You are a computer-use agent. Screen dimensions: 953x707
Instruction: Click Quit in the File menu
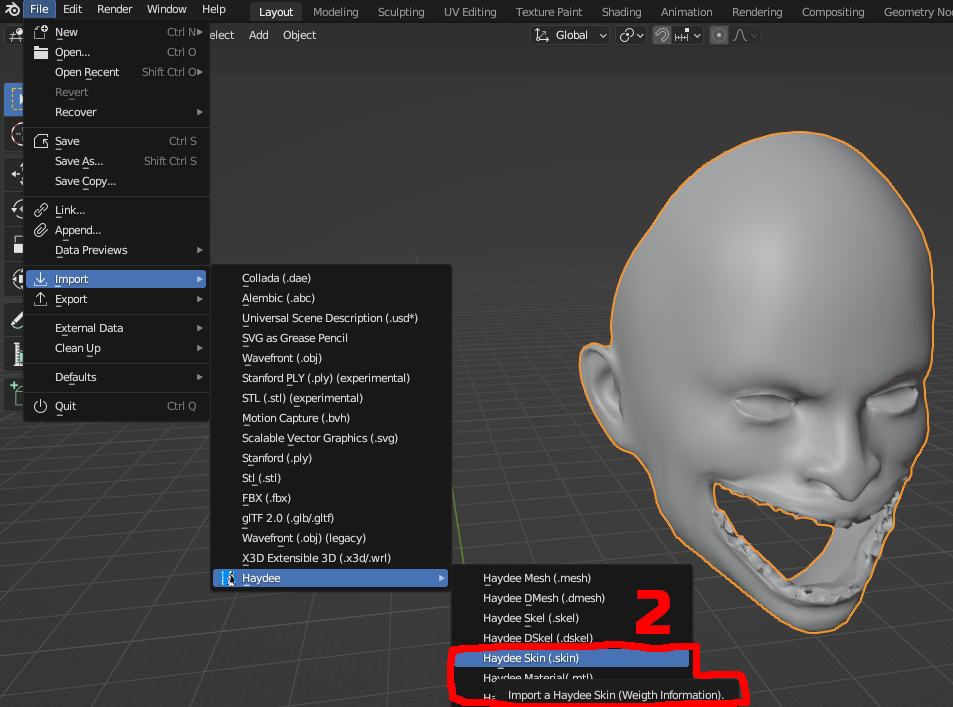pos(116,406)
